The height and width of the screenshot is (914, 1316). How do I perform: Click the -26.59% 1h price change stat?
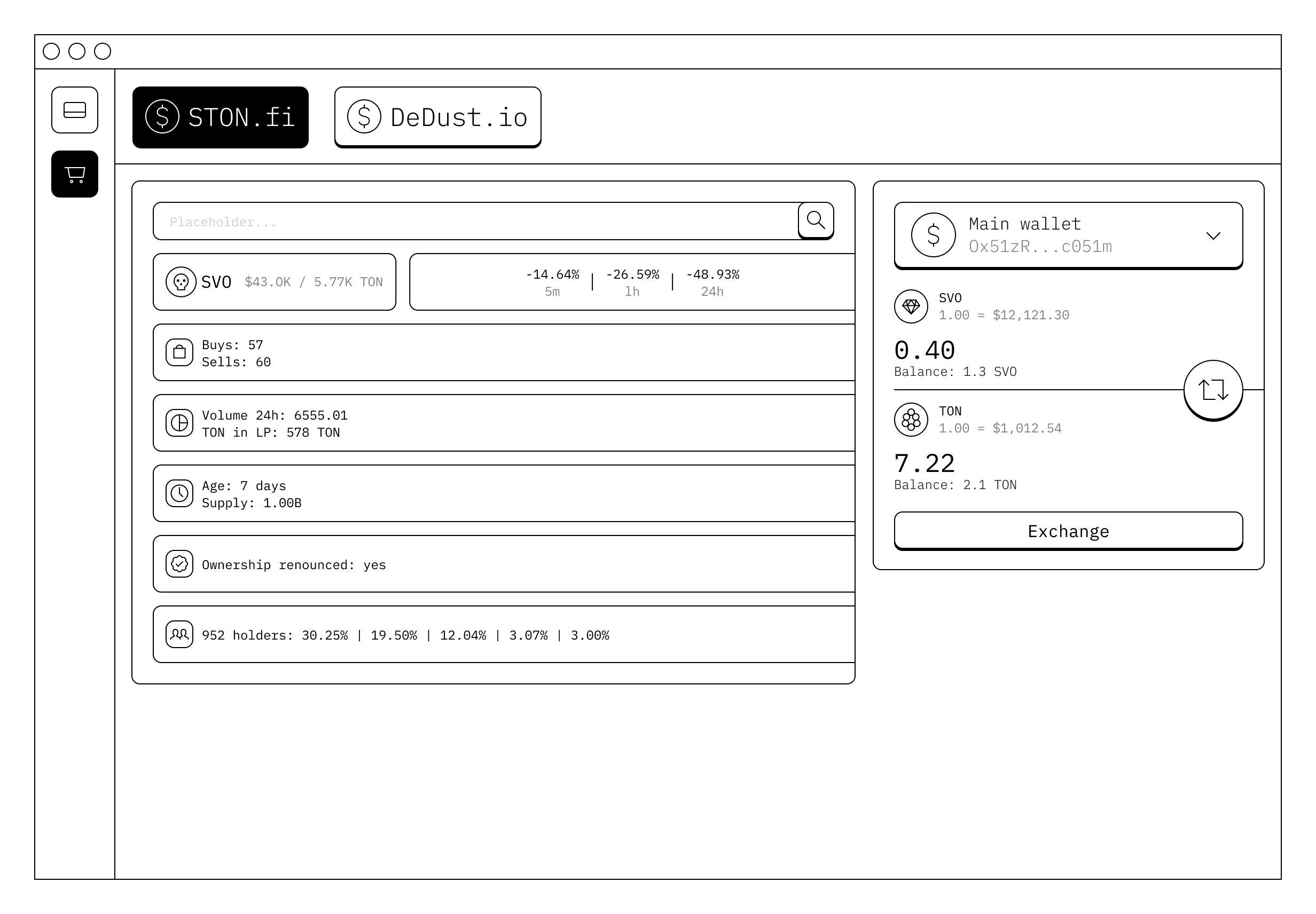(632, 281)
